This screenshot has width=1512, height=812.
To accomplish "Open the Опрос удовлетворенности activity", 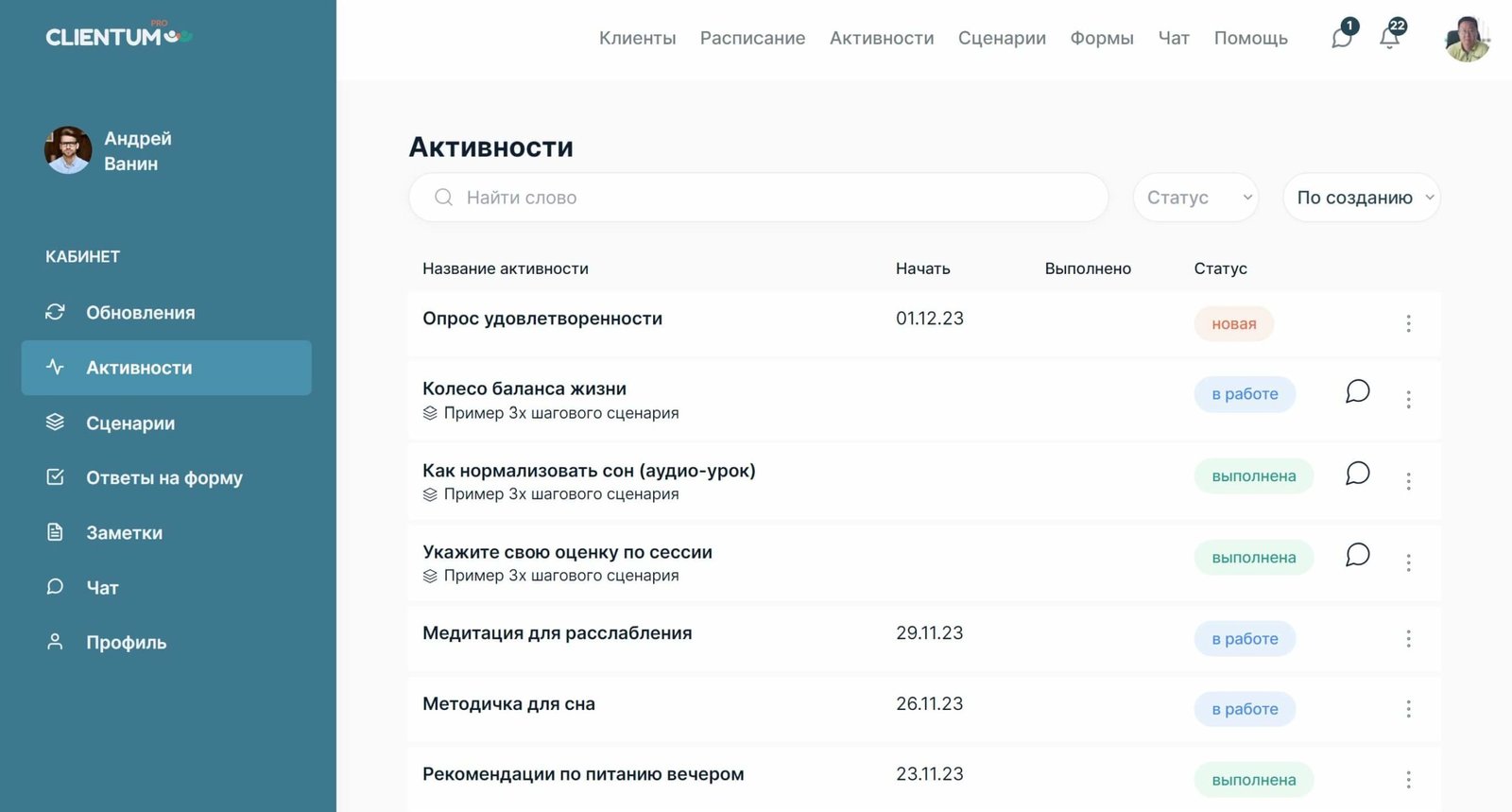I will (x=542, y=319).
